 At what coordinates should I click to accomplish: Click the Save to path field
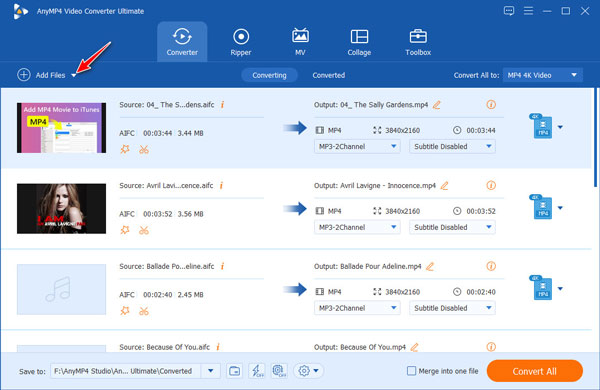[125, 371]
